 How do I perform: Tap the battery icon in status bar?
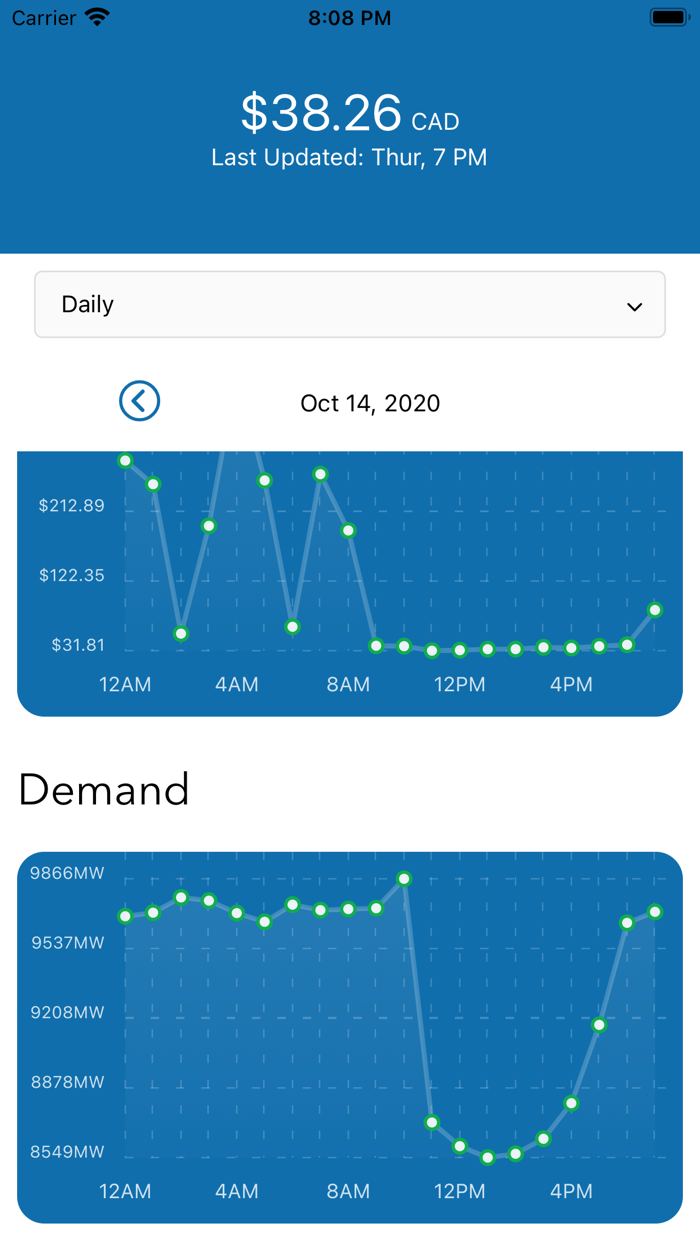pyautogui.click(x=667, y=17)
